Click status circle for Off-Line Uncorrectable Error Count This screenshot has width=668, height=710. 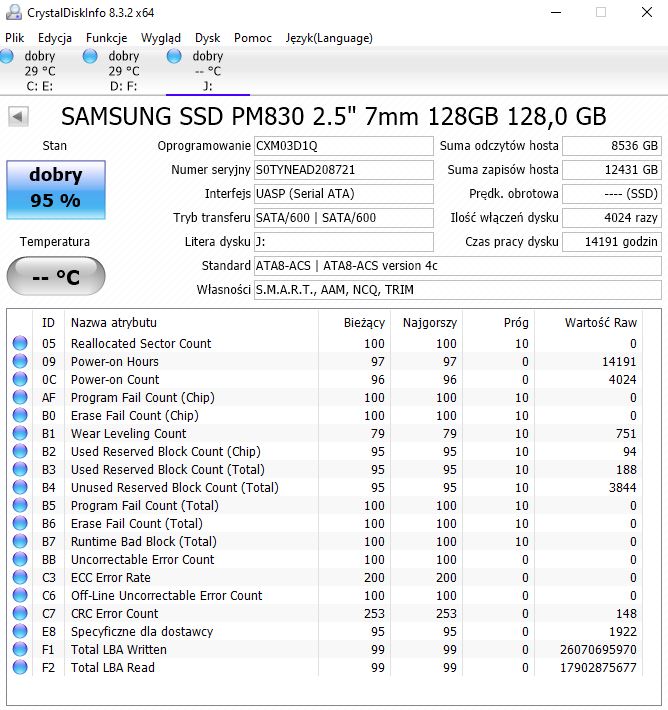(20, 595)
